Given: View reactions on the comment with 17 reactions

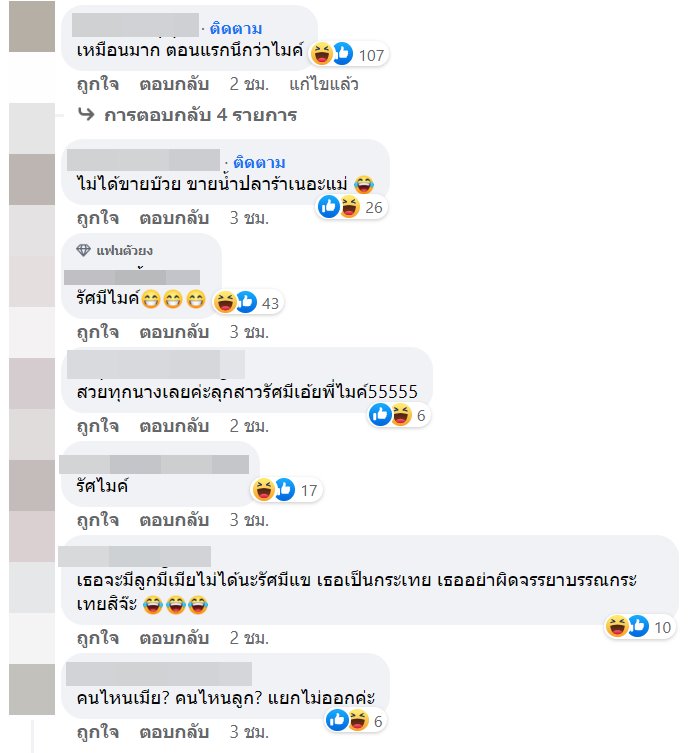Looking at the screenshot, I should click(286, 490).
